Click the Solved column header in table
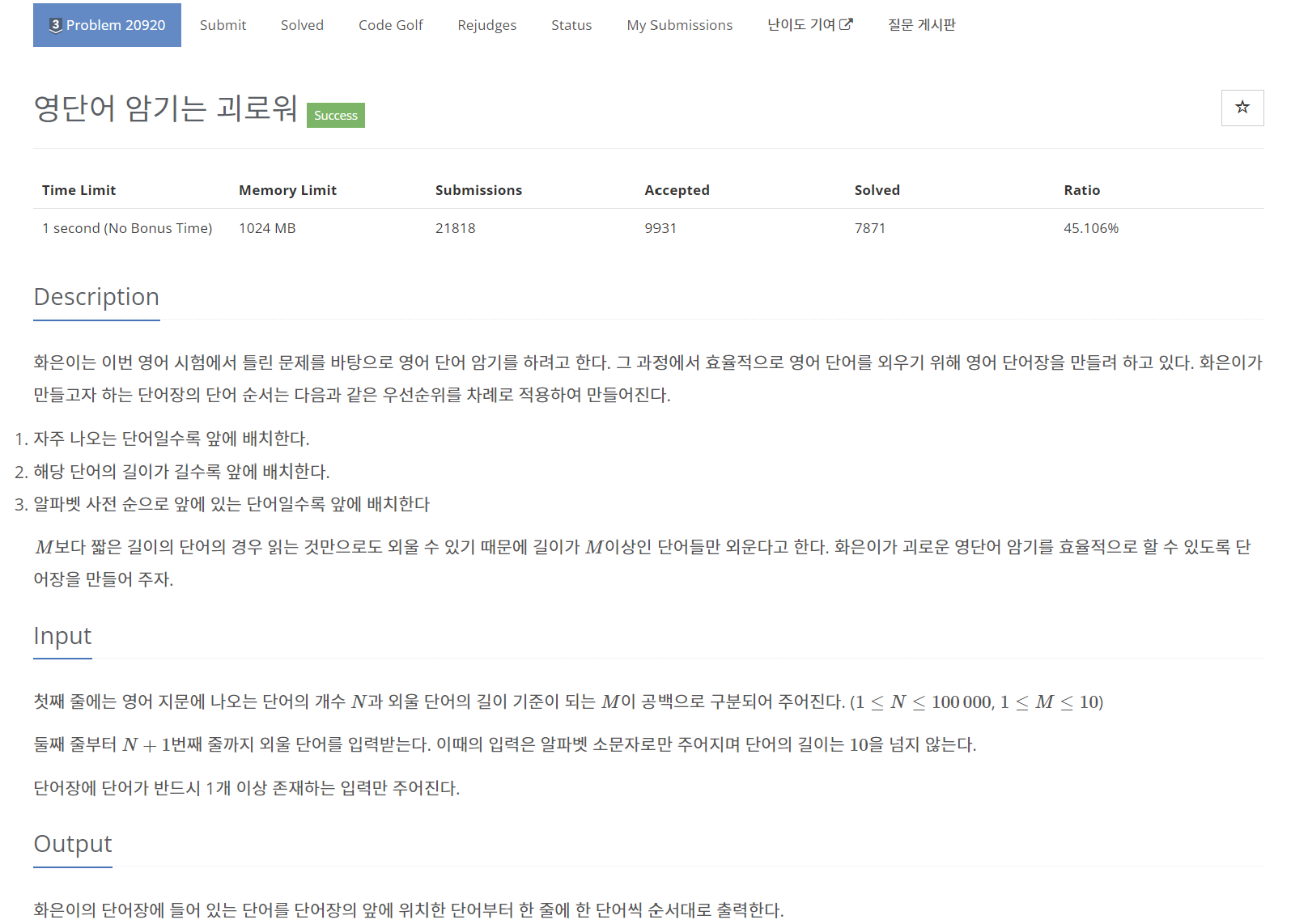Image resolution: width=1308 pixels, height=924 pixels. [877, 190]
